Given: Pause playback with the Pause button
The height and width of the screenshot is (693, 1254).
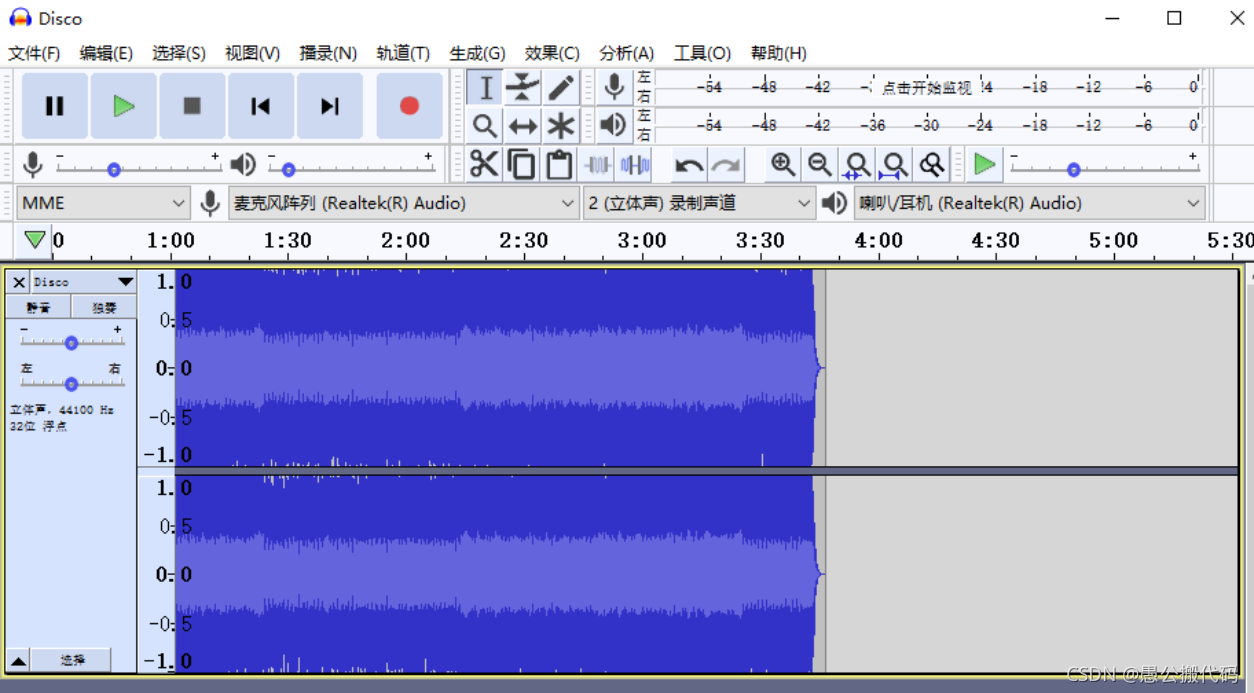Looking at the screenshot, I should coord(55,106).
